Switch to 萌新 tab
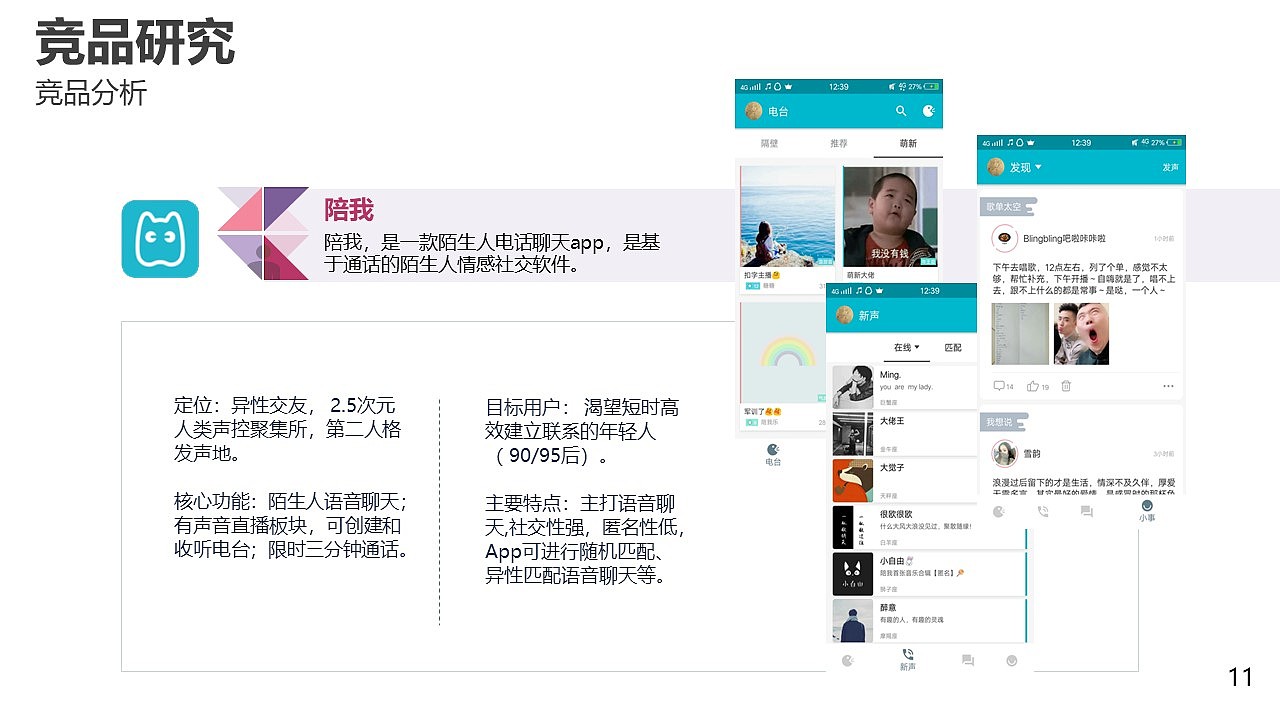This screenshot has height=720, width=1280. coord(907,143)
